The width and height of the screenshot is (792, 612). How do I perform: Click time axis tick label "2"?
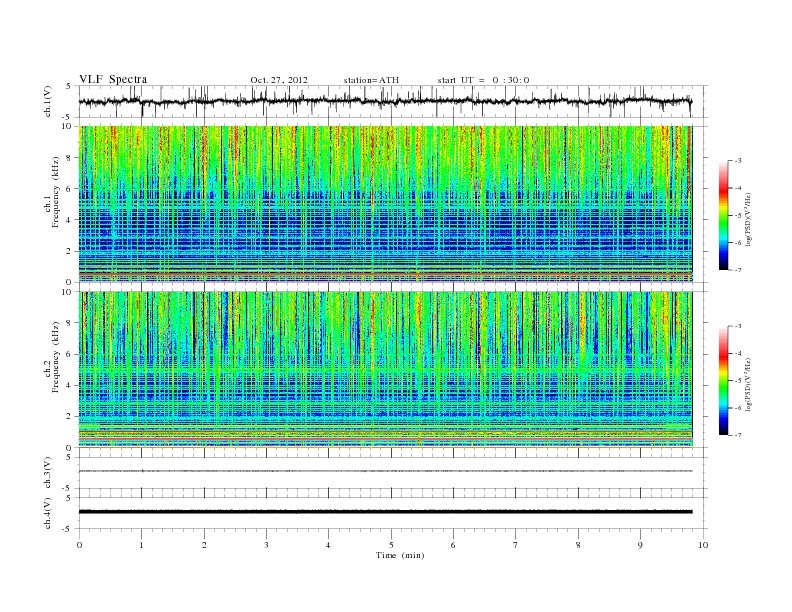(204, 545)
